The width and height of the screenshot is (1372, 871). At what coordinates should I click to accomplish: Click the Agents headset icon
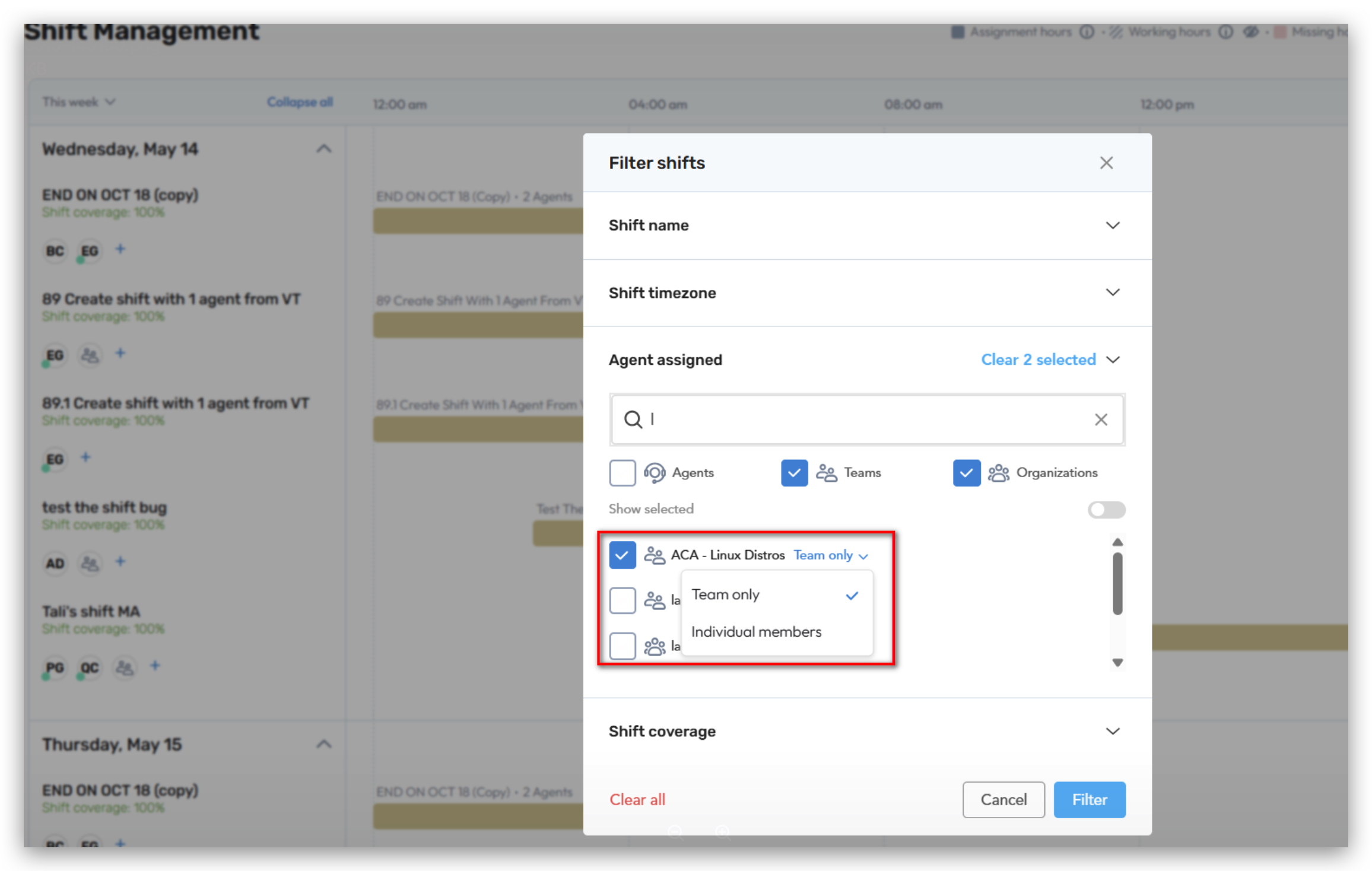click(654, 473)
